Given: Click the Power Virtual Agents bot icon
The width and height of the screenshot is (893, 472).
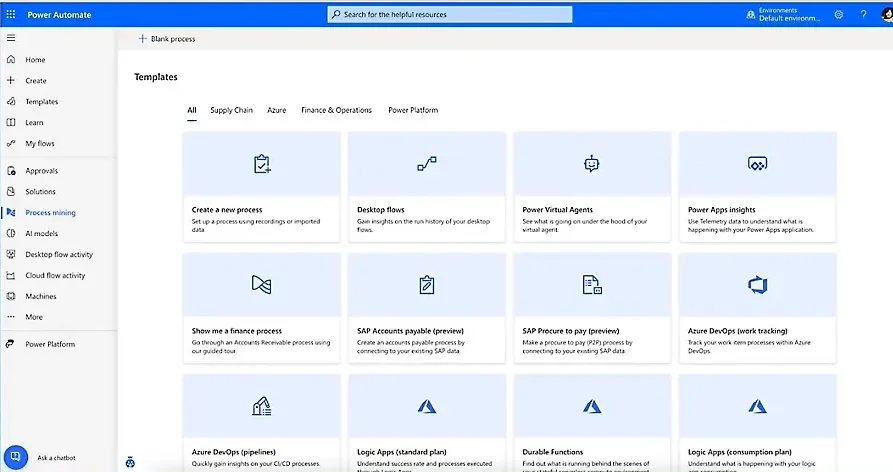Looking at the screenshot, I should pyautogui.click(x=592, y=164).
